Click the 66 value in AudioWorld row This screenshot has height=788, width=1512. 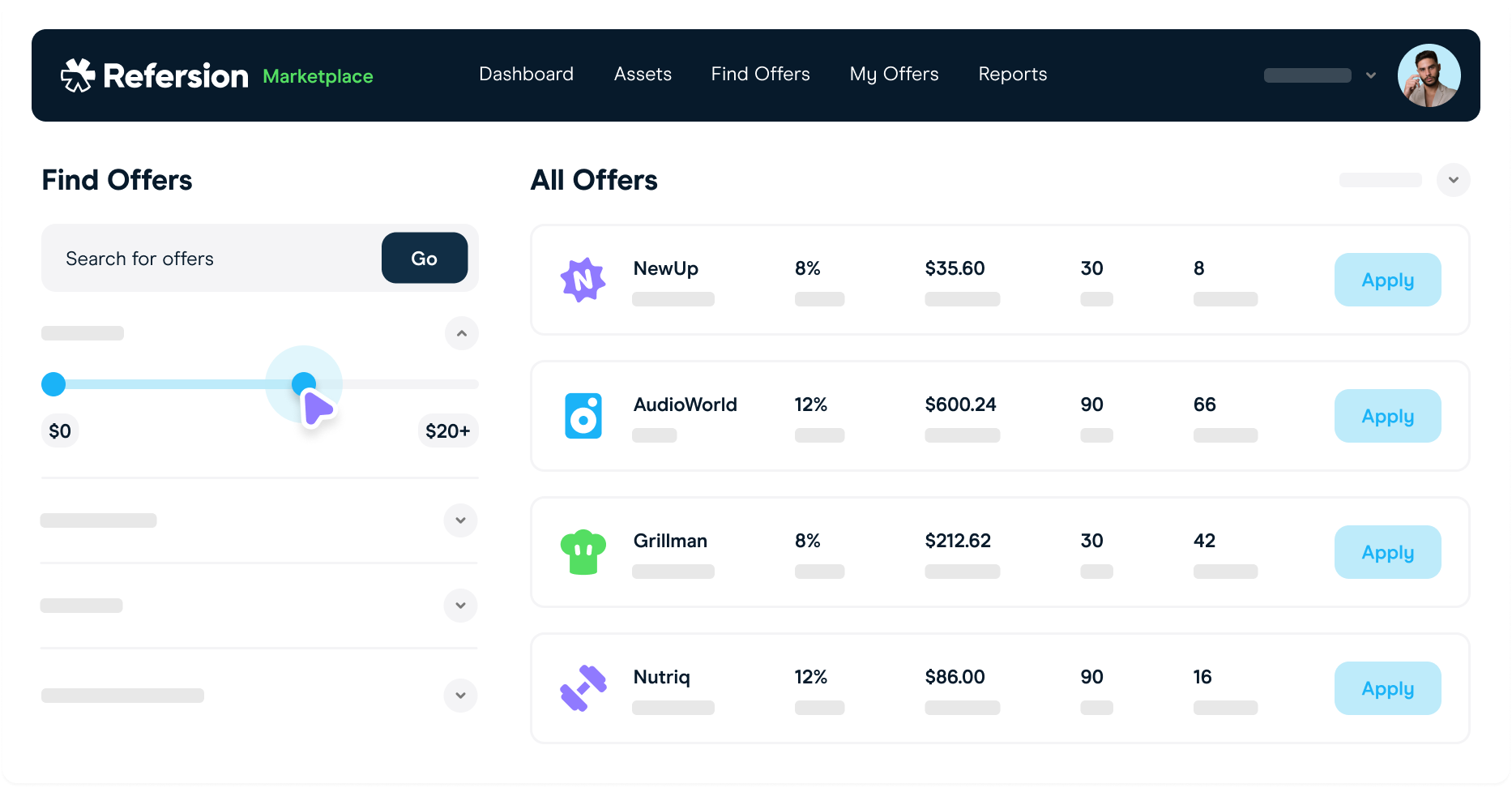coord(1205,405)
